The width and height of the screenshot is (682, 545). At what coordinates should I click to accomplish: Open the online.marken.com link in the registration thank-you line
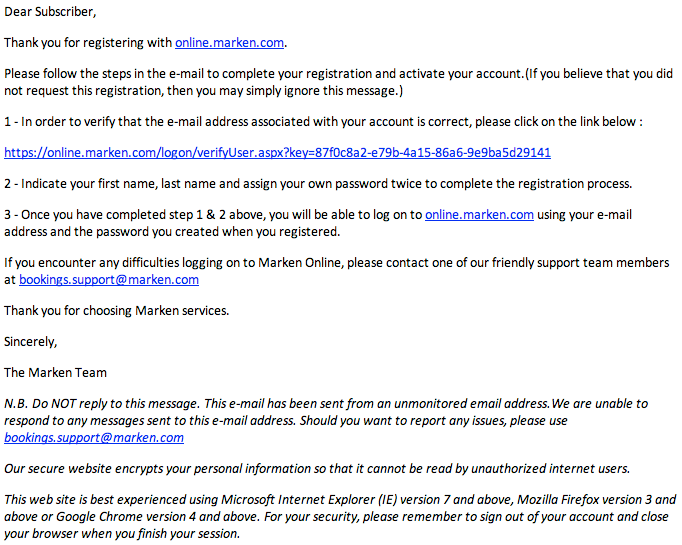[x=229, y=43]
